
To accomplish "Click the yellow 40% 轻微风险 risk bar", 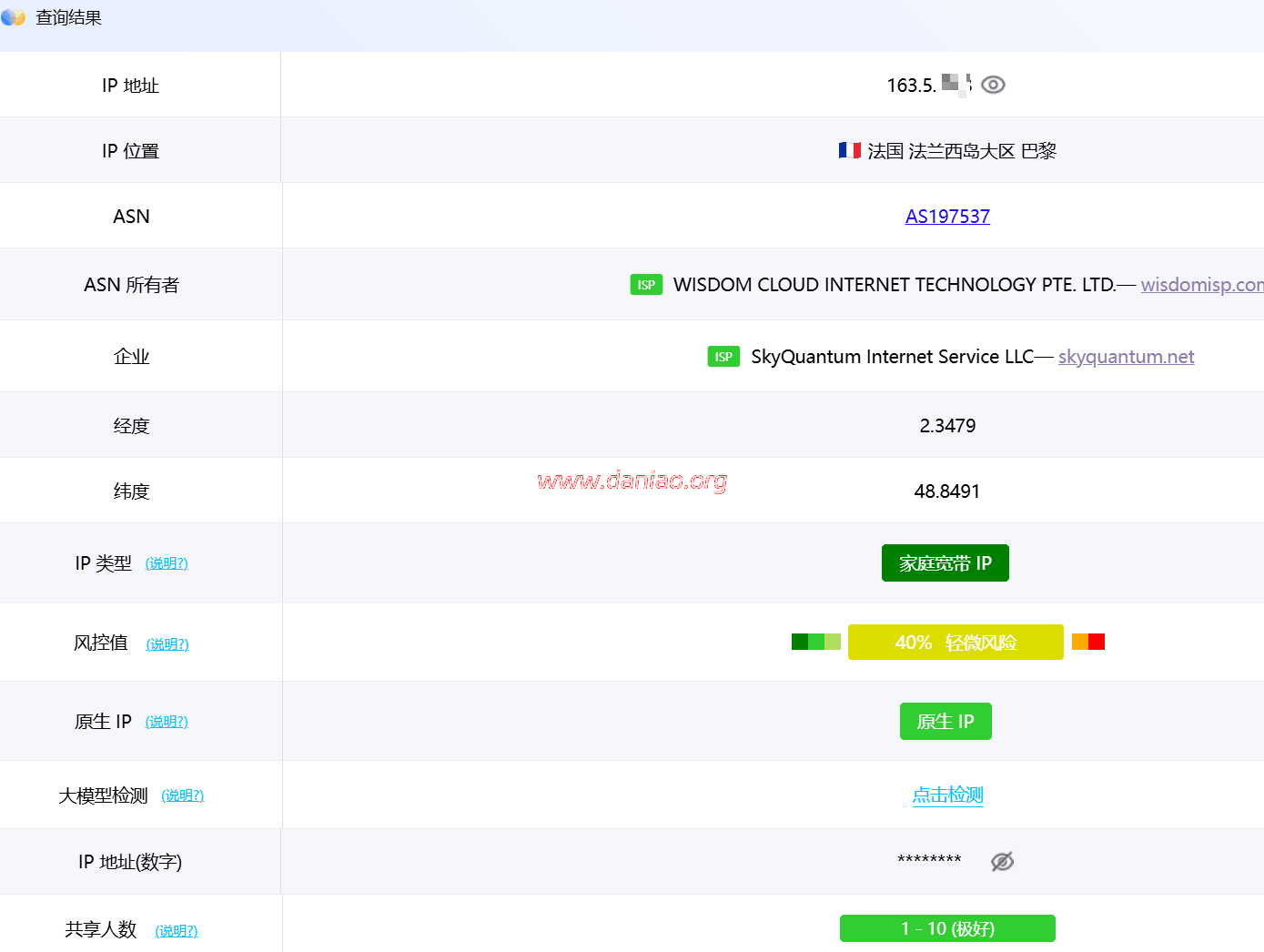I will coord(955,643).
